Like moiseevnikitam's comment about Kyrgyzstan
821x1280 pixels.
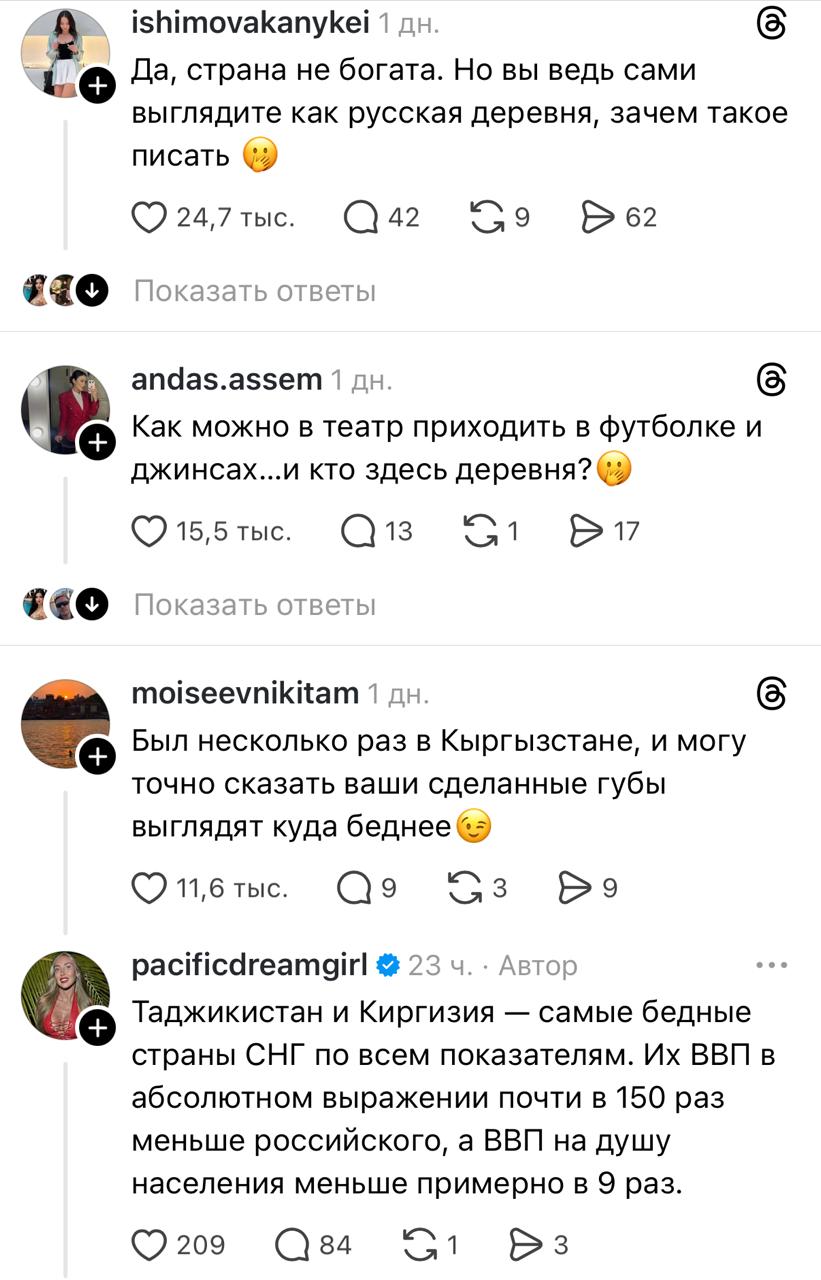149,887
